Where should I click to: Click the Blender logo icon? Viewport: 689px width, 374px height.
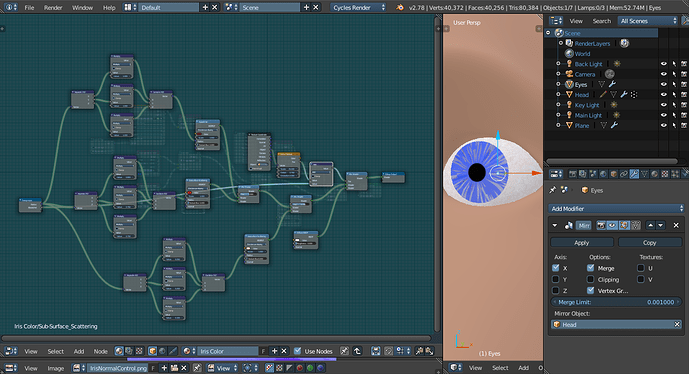pyautogui.click(x=399, y=7)
